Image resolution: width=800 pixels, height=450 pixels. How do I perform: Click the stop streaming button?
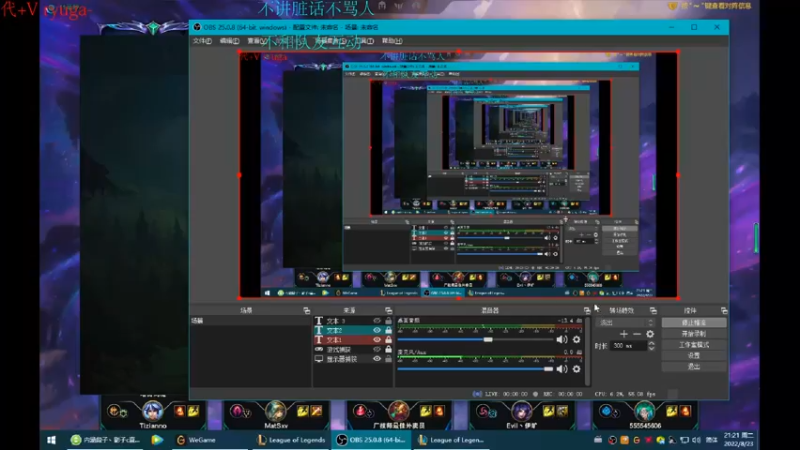[694, 323]
